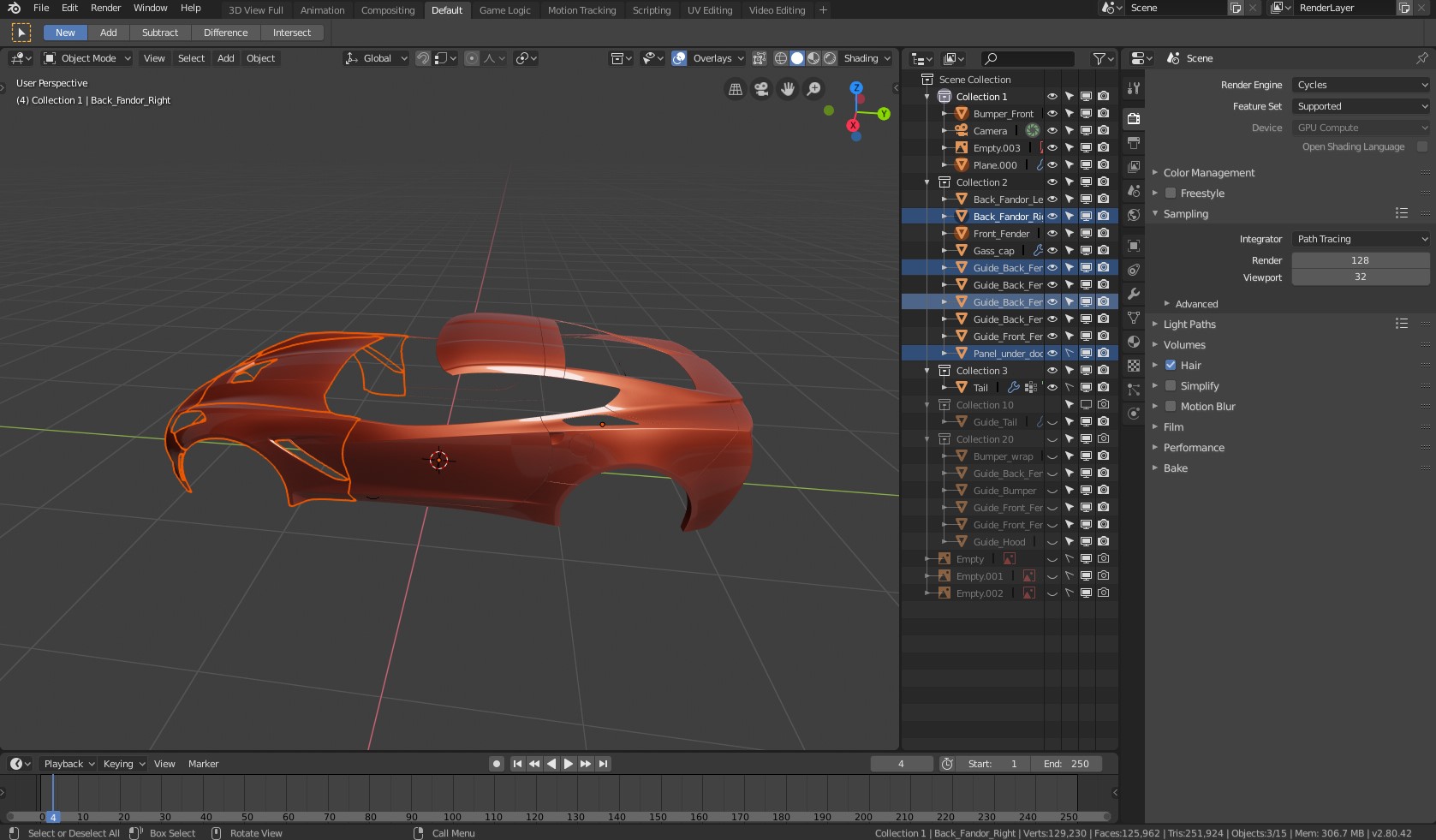Screen dimensions: 1436x840
Task: Toggle perspective/orthographic grid view button
Action: (x=736, y=89)
